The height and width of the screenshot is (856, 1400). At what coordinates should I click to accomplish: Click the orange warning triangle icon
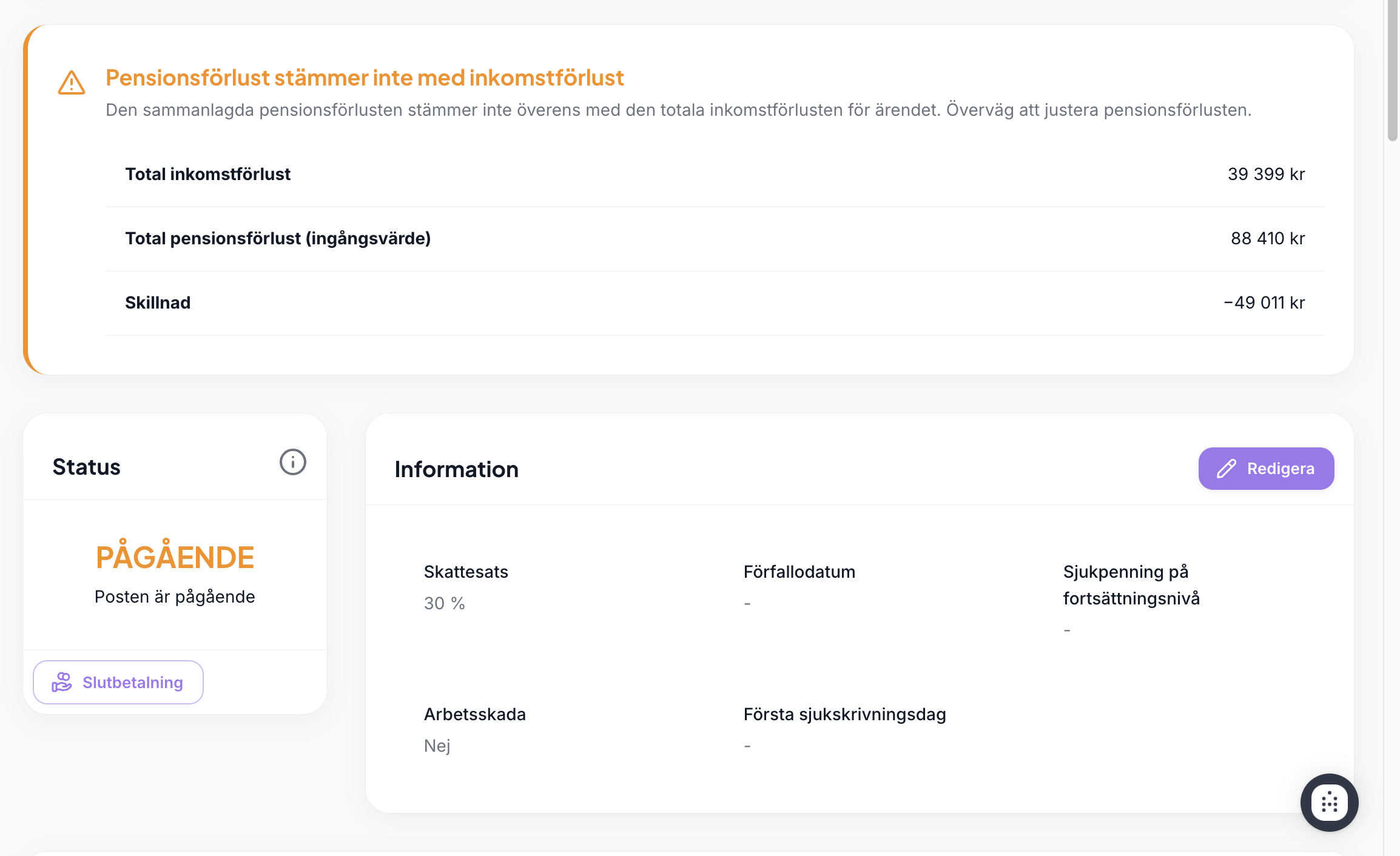[x=72, y=82]
